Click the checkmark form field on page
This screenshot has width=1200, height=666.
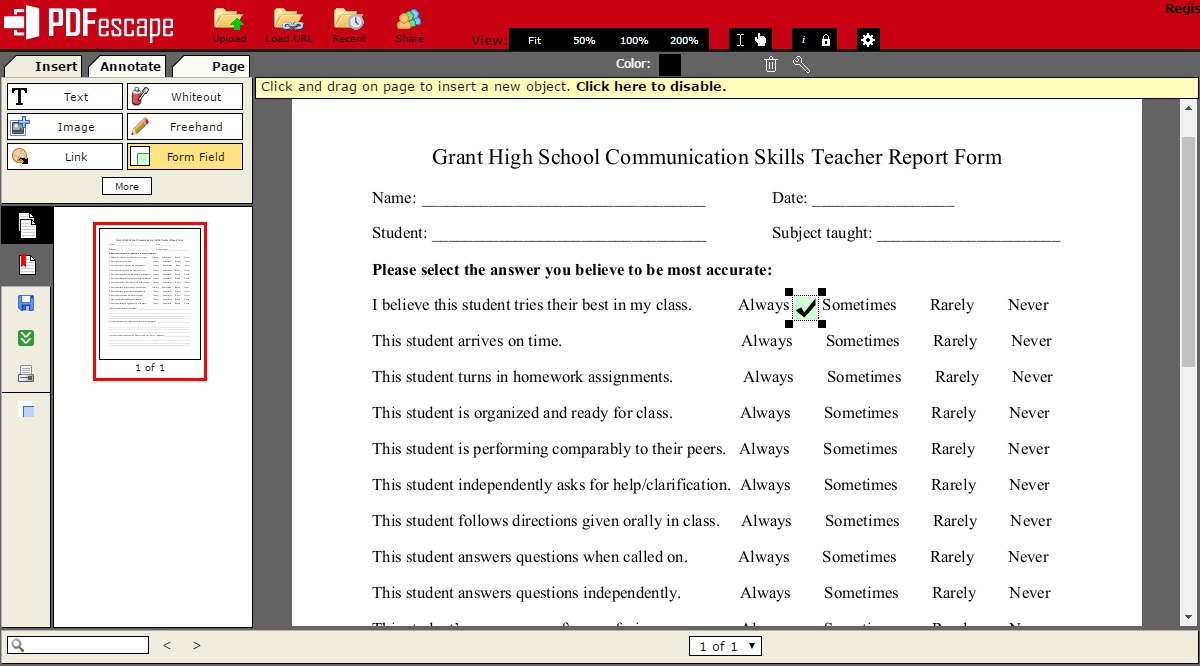[806, 308]
